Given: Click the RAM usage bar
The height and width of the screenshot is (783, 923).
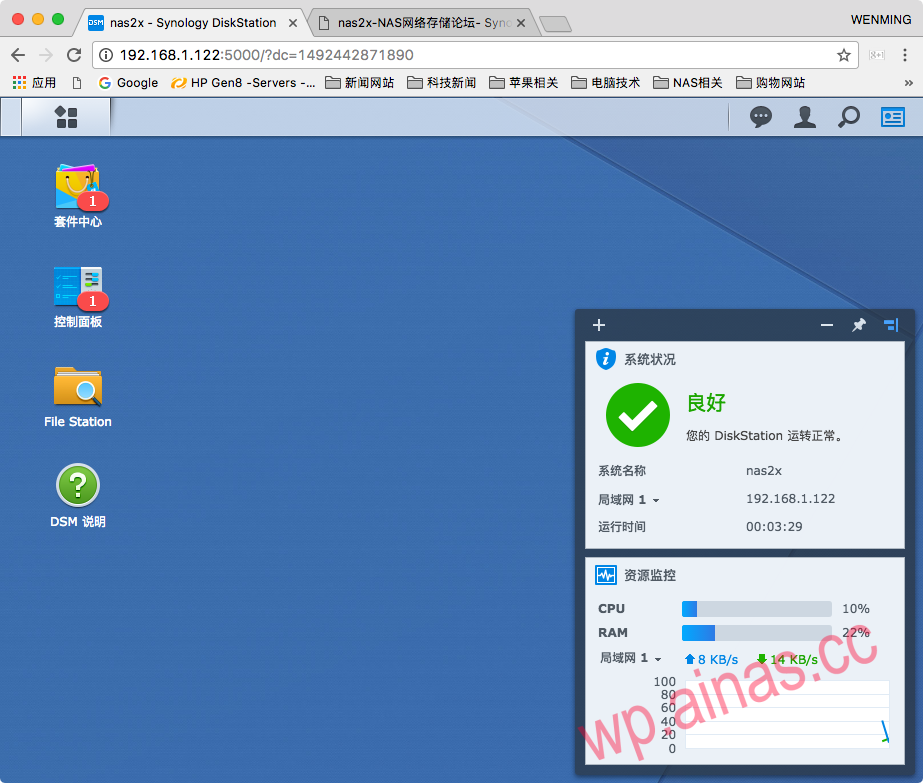Looking at the screenshot, I should coord(756,633).
